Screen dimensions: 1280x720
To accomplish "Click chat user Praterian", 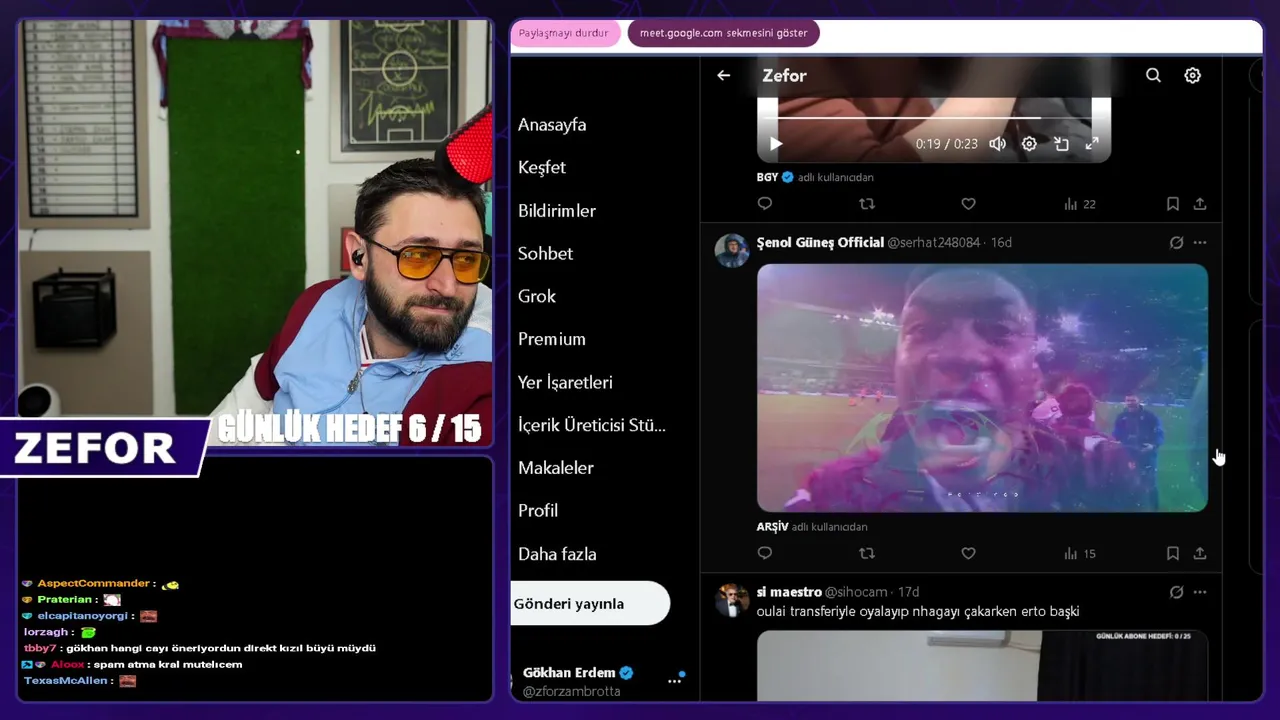I will click(x=65, y=599).
